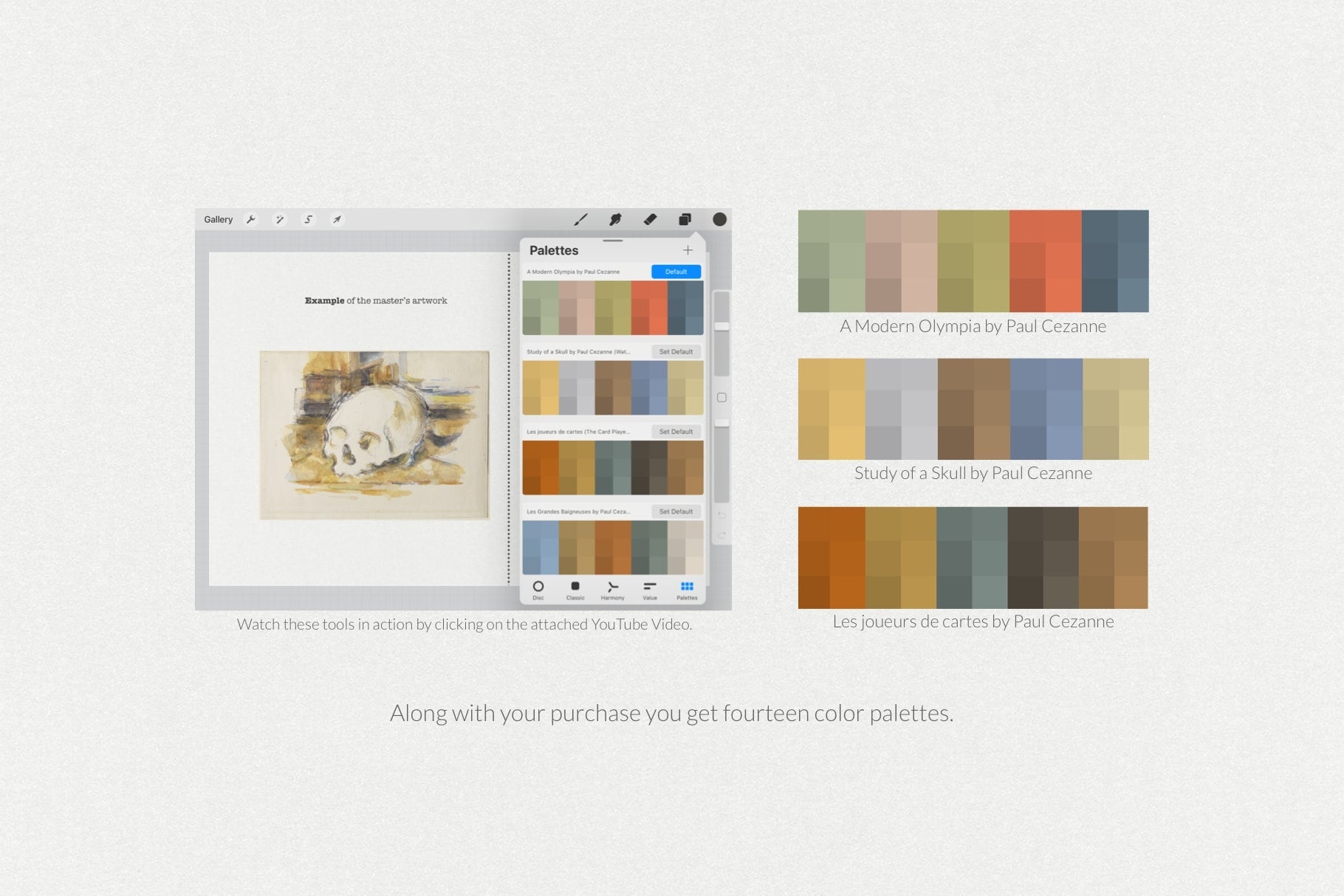Viewport: 1344px width, 896px height.
Task: Tap the square modify button on sidebar
Action: pyautogui.click(x=721, y=398)
